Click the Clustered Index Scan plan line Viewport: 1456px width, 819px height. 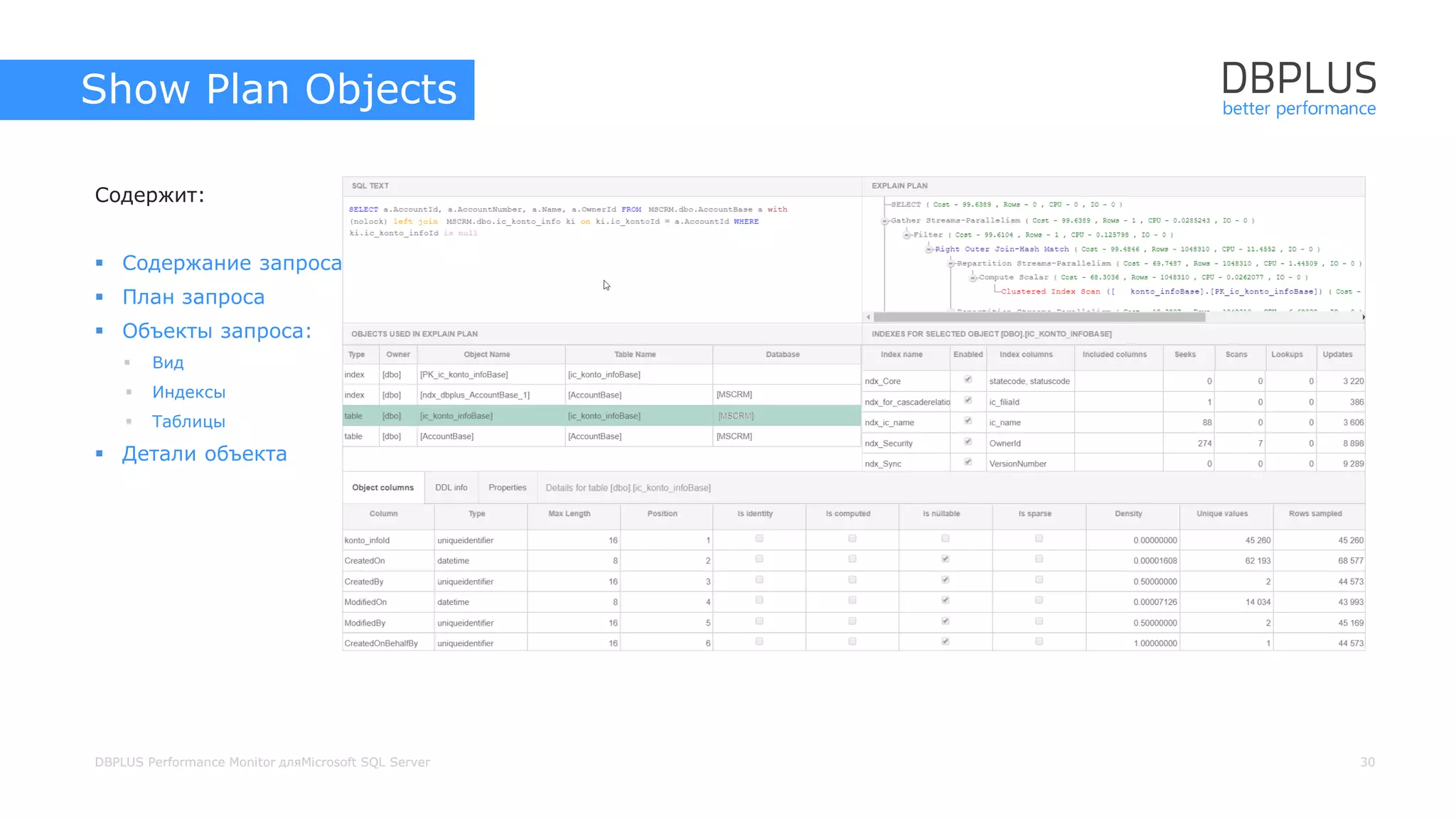click(x=1181, y=292)
